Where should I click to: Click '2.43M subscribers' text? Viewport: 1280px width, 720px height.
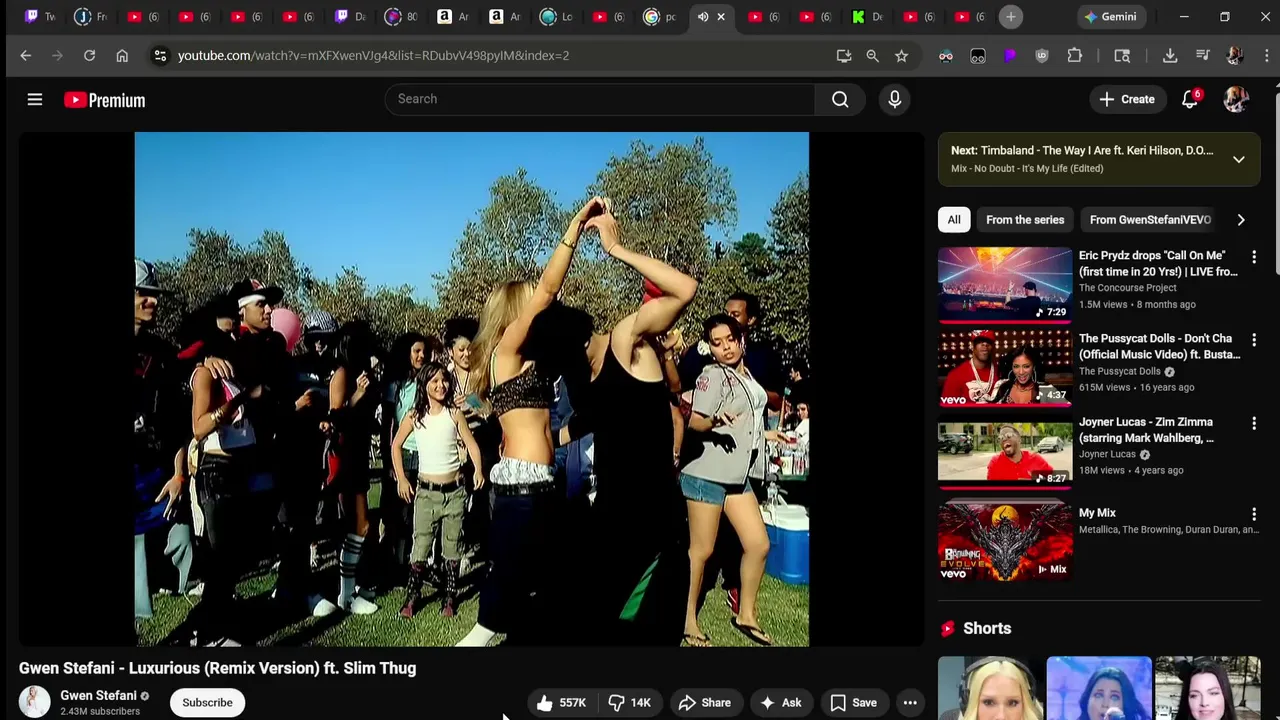pyautogui.click(x=100, y=712)
